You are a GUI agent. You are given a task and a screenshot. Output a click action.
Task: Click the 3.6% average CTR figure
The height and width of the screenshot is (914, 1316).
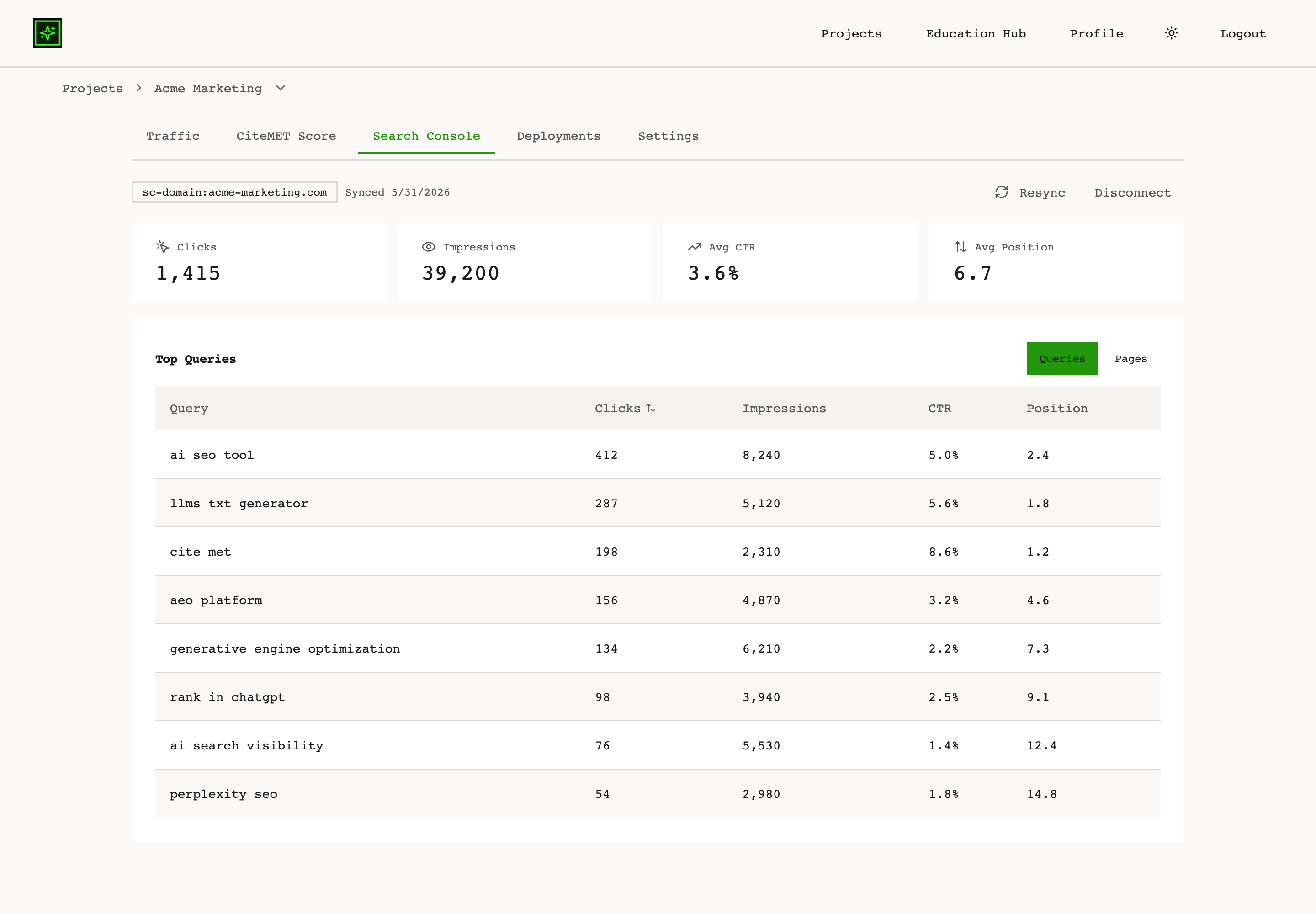pos(713,273)
